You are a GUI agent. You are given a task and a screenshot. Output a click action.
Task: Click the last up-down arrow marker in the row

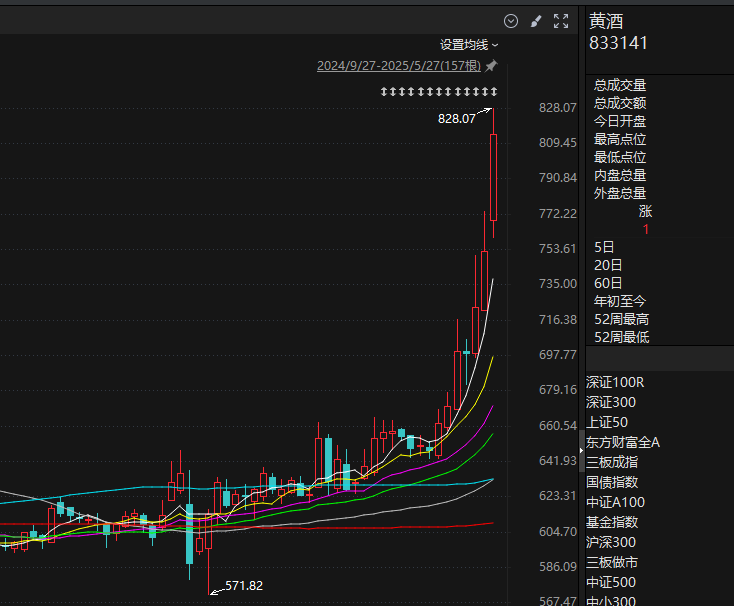[494, 91]
